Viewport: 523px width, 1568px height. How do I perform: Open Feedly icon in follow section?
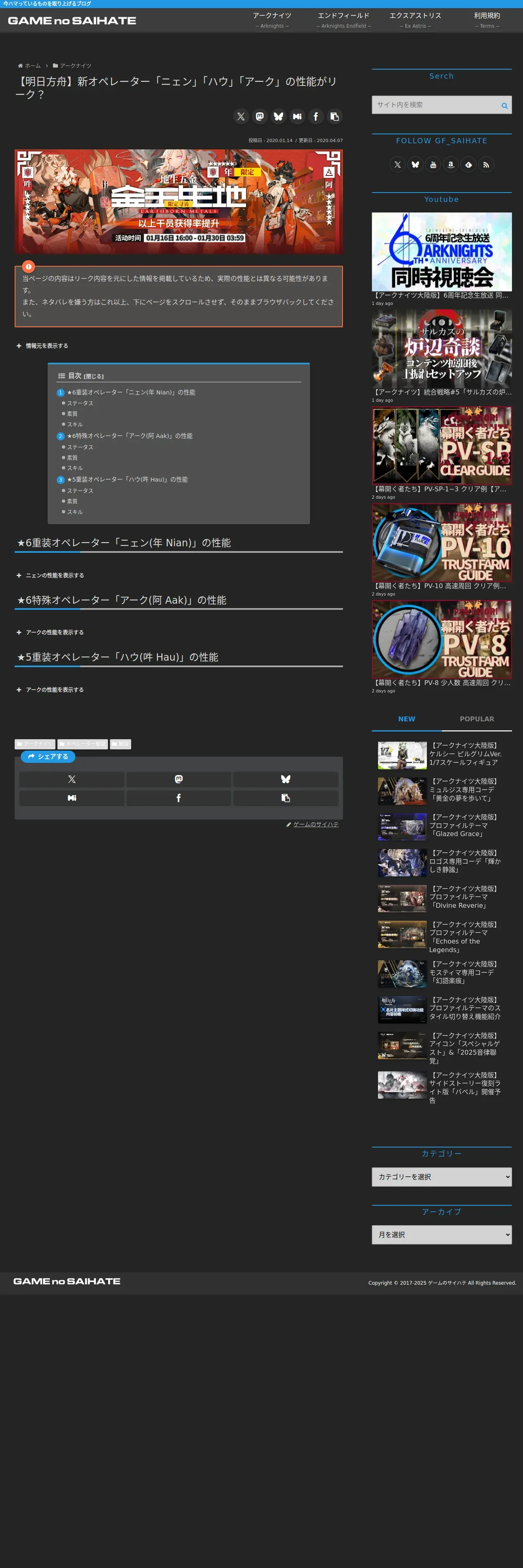coord(468,164)
